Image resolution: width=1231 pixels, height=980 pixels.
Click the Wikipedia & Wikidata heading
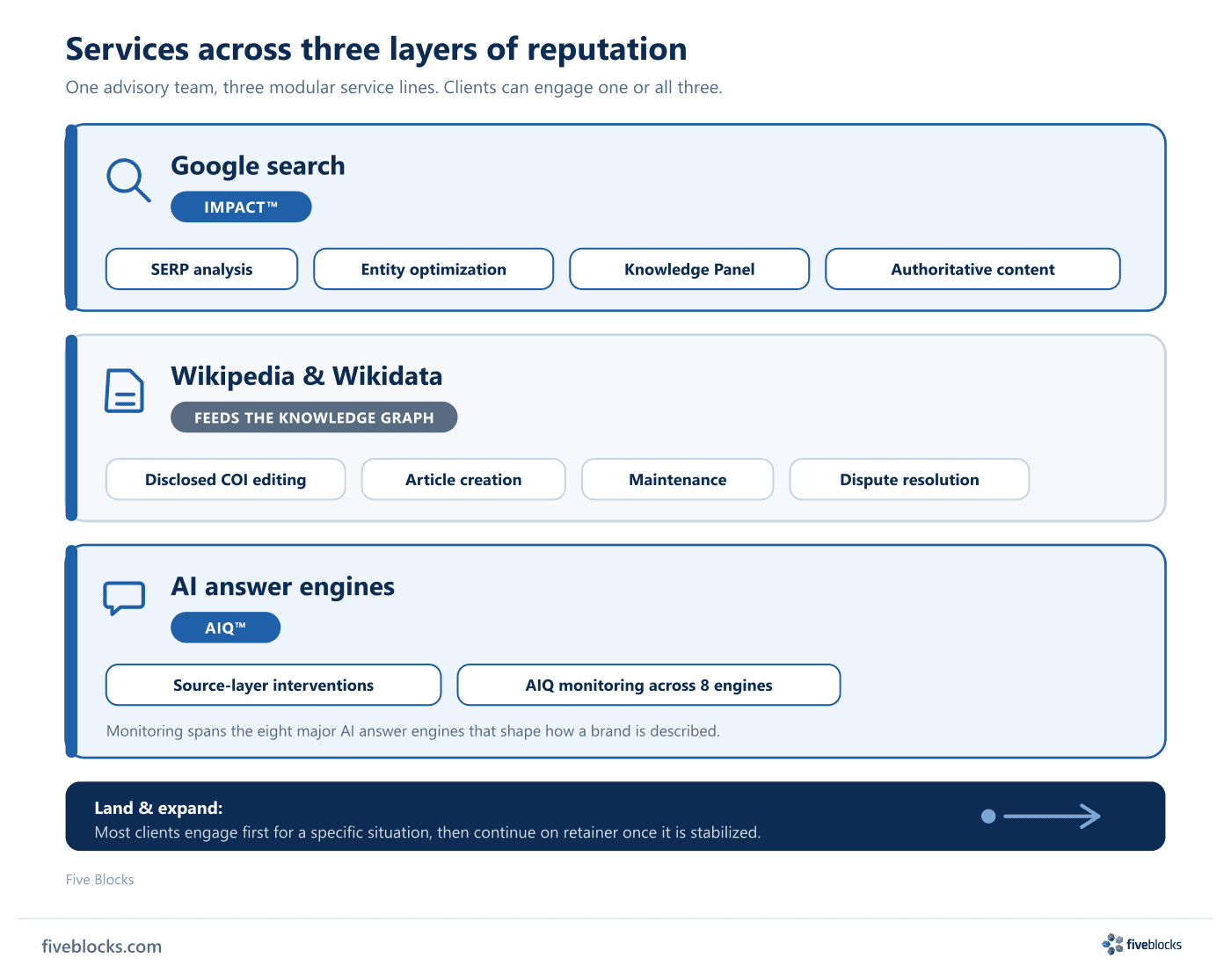tap(307, 376)
